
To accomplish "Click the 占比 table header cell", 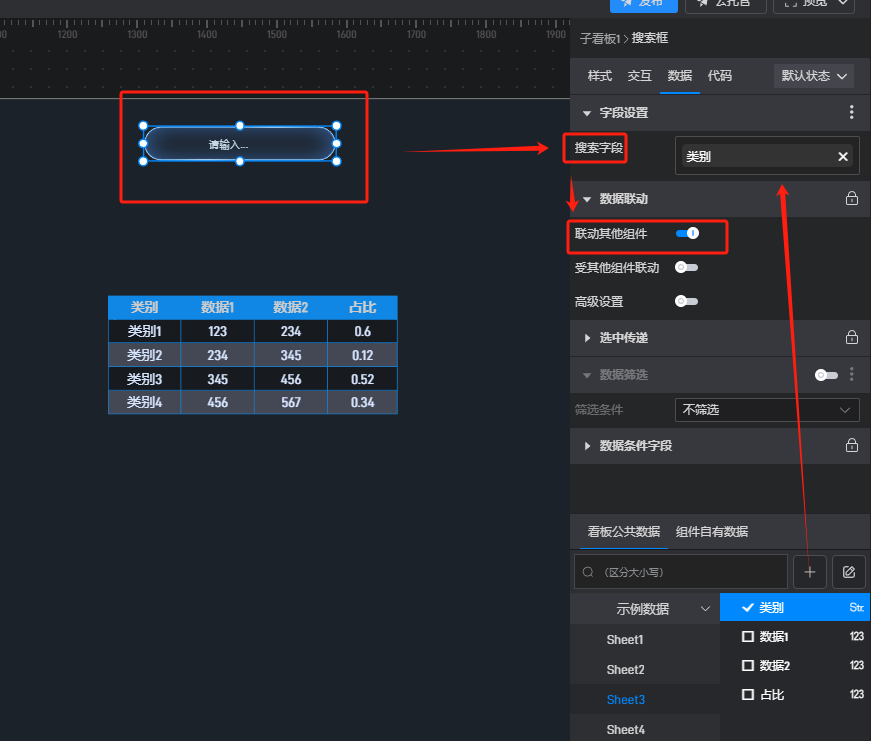I will tap(362, 307).
